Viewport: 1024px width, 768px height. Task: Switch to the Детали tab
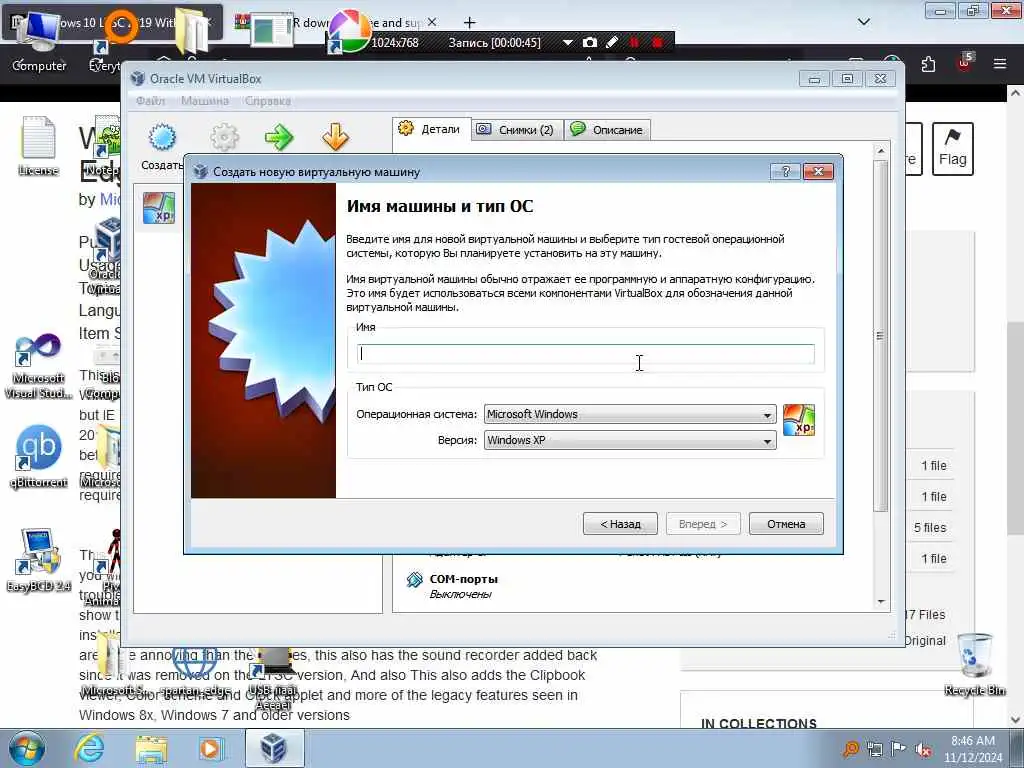pos(431,129)
